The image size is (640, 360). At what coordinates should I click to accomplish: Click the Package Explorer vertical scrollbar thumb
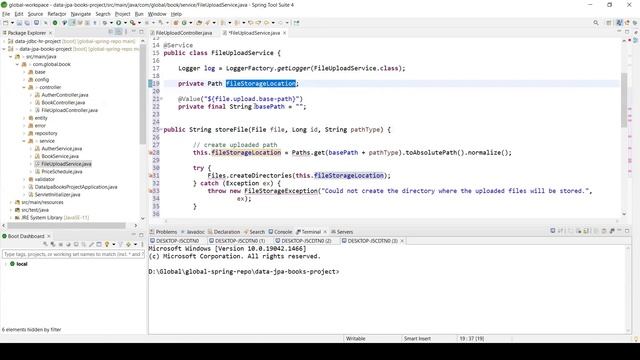pyautogui.click(x=142, y=94)
